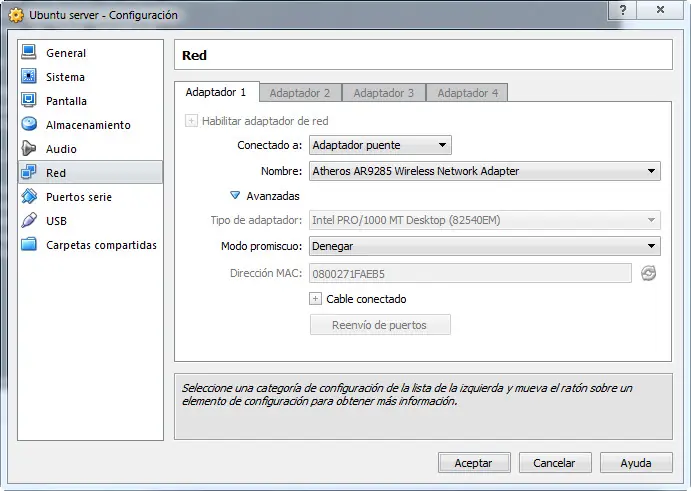Screen dimensions: 691x491
Task: Click the gear icon in title bar
Action: point(16,15)
